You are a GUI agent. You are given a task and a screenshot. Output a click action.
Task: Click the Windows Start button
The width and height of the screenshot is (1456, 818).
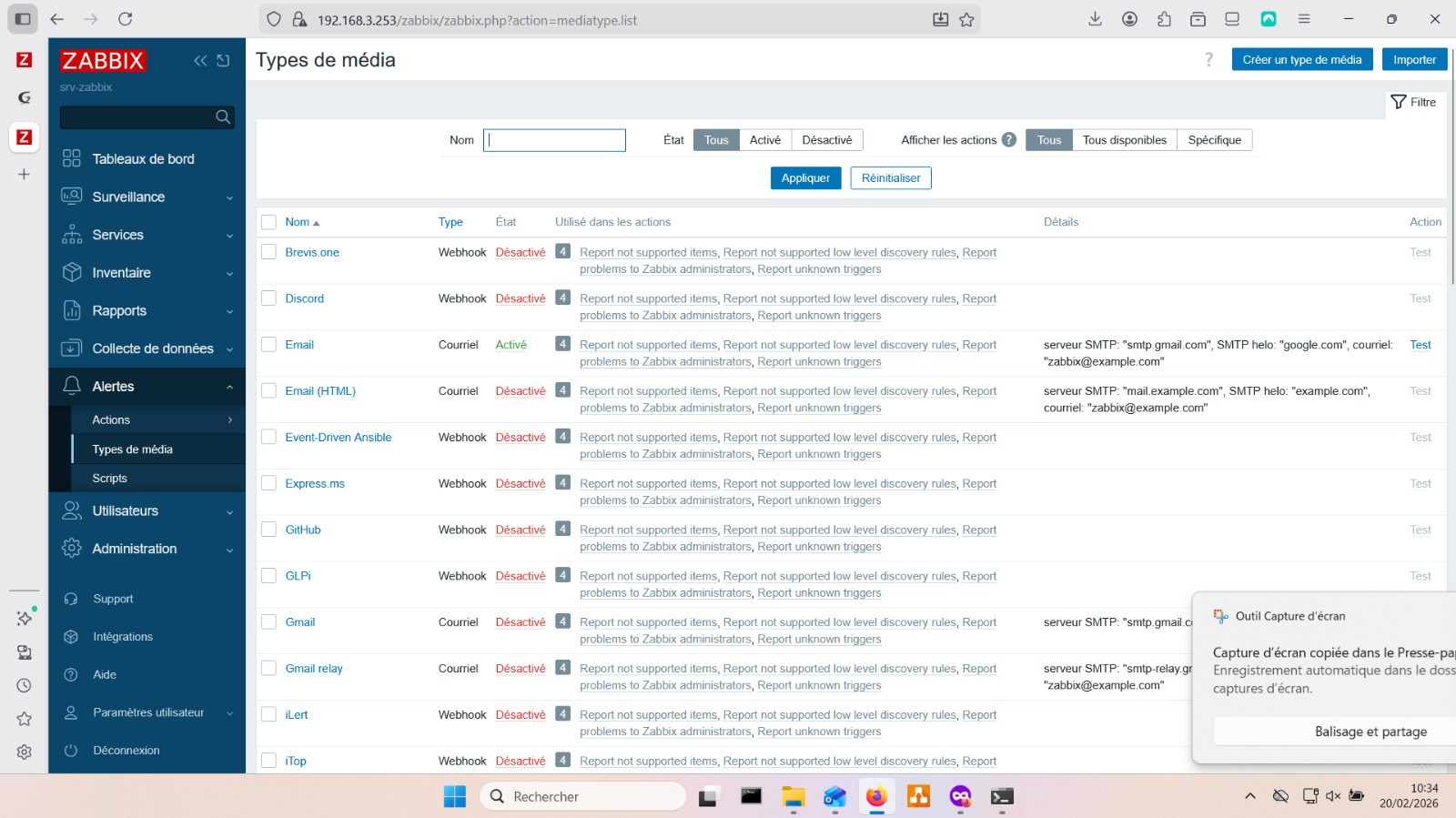click(455, 797)
